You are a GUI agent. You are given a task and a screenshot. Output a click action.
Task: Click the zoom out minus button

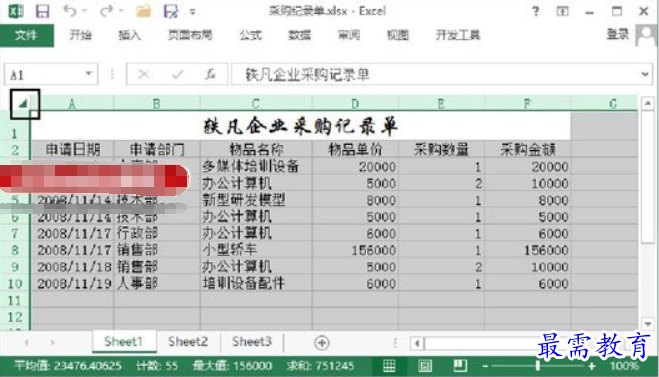[485, 366]
